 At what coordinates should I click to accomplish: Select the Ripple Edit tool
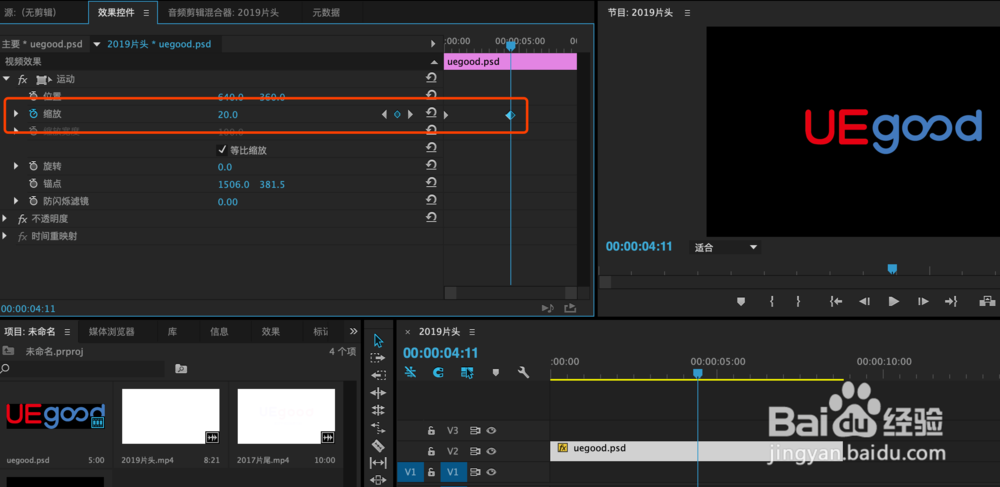point(378,393)
